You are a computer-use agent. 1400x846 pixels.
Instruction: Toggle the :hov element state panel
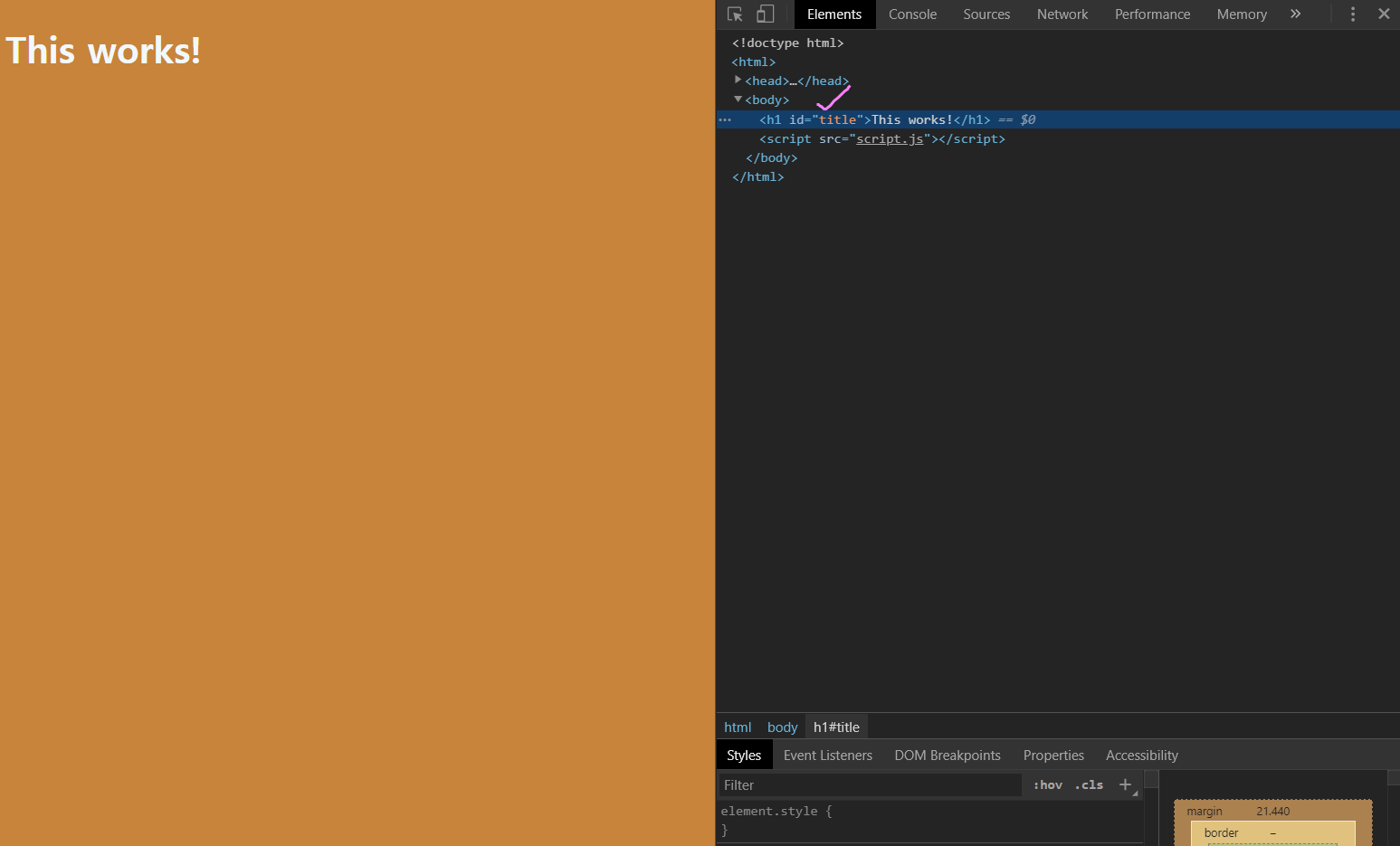click(1048, 785)
